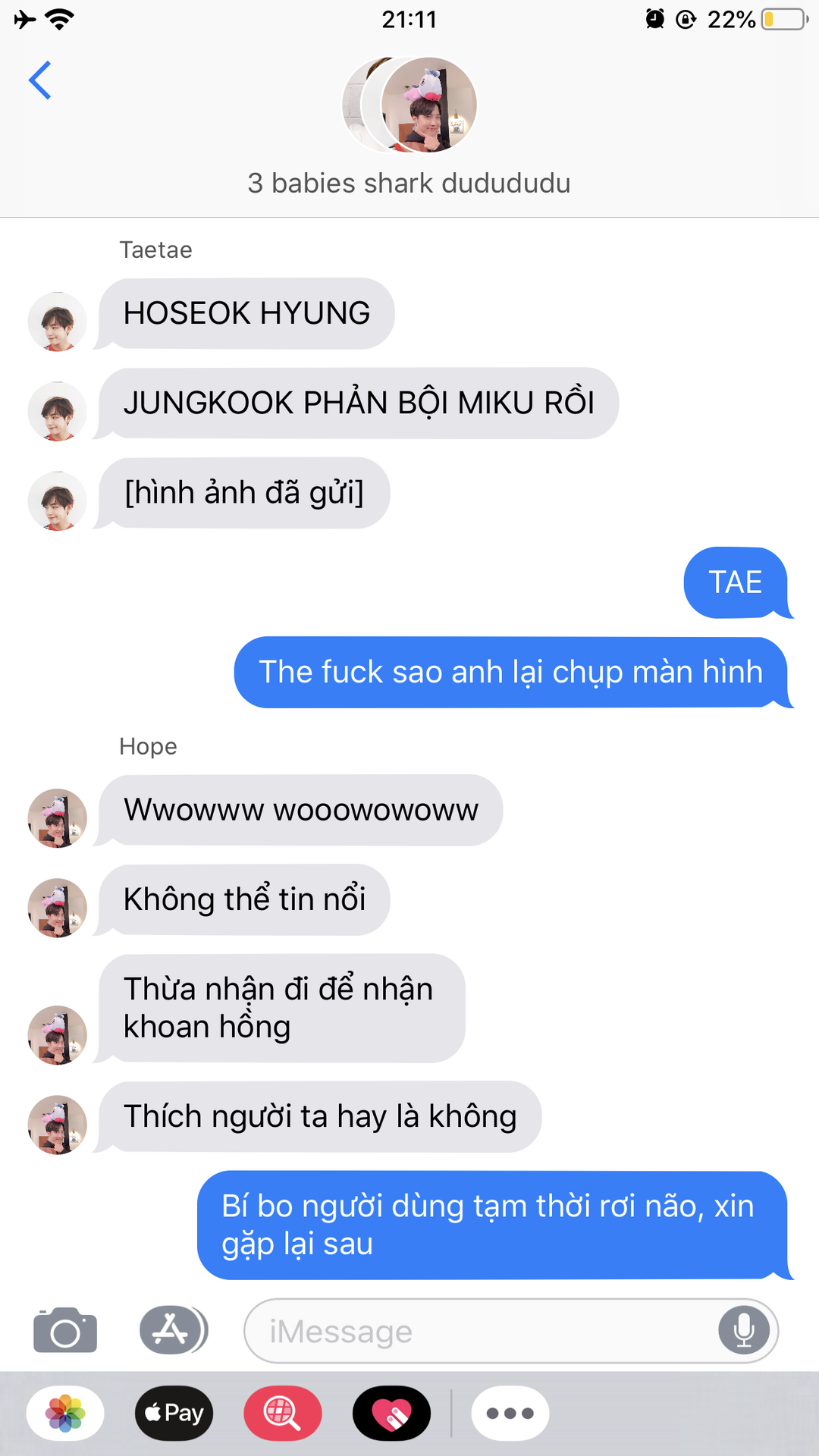Toggle the App Store apps drawer icon
The width and height of the screenshot is (819, 1456).
[174, 1330]
